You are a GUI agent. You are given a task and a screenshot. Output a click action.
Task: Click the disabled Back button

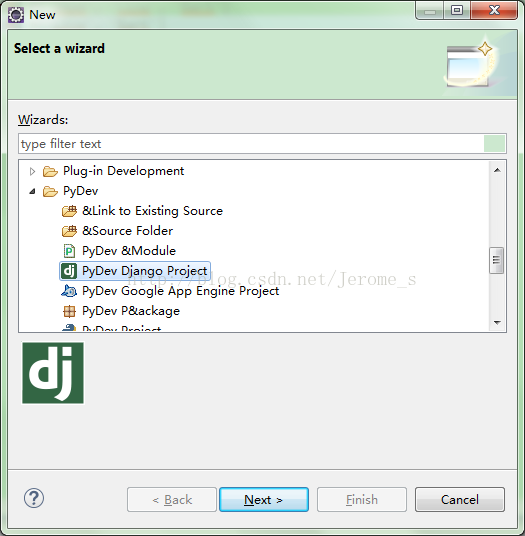172,499
